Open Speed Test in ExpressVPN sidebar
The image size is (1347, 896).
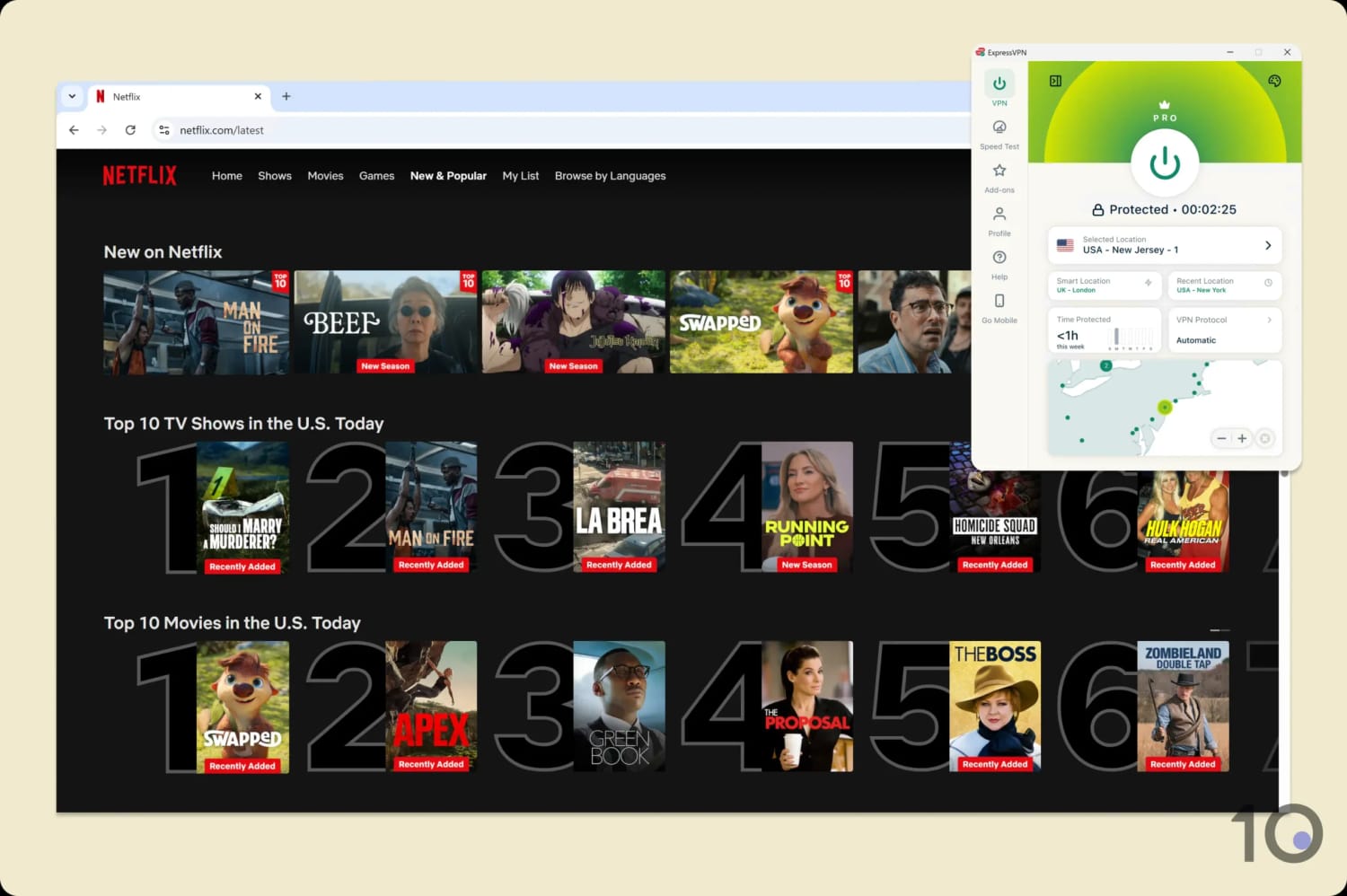(999, 134)
